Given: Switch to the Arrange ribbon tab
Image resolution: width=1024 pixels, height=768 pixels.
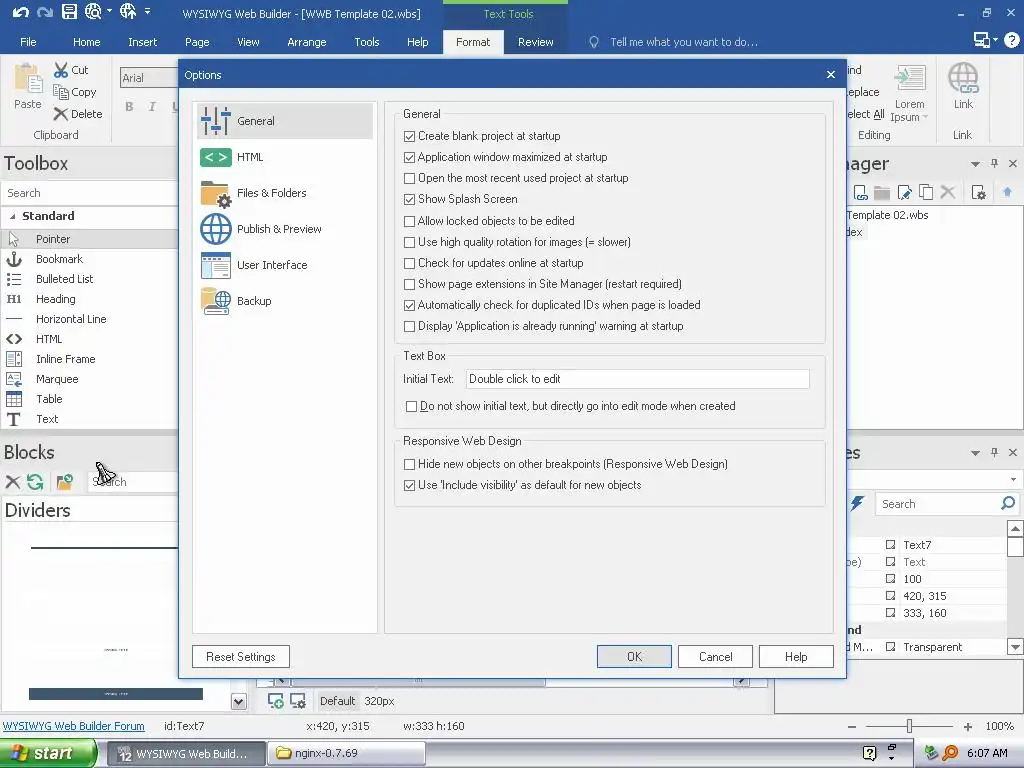Looking at the screenshot, I should [x=306, y=42].
